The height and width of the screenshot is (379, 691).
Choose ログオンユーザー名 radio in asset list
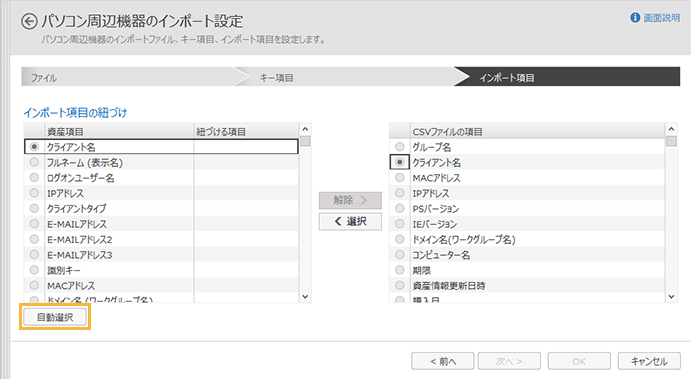coord(34,178)
